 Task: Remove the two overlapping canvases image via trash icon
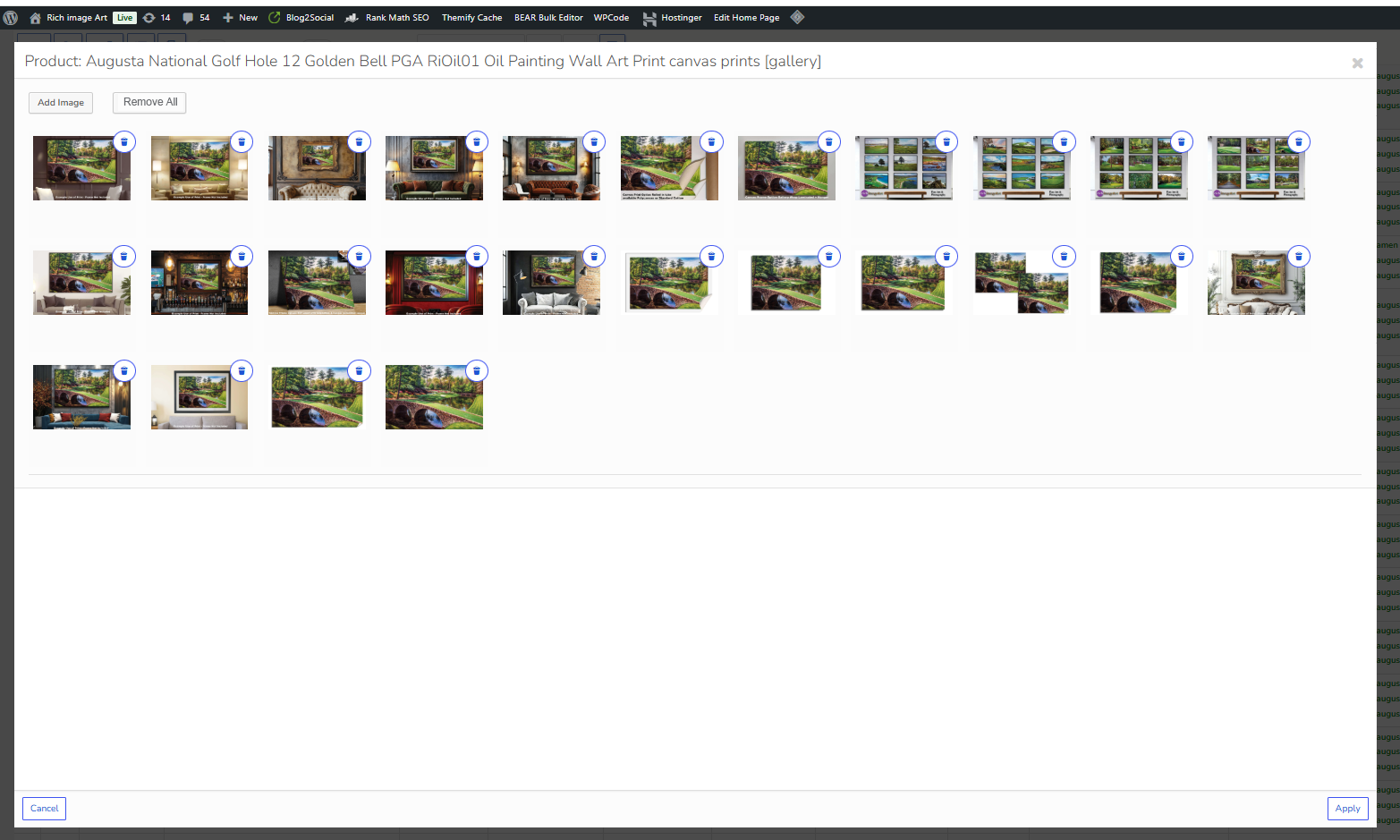(1064, 257)
